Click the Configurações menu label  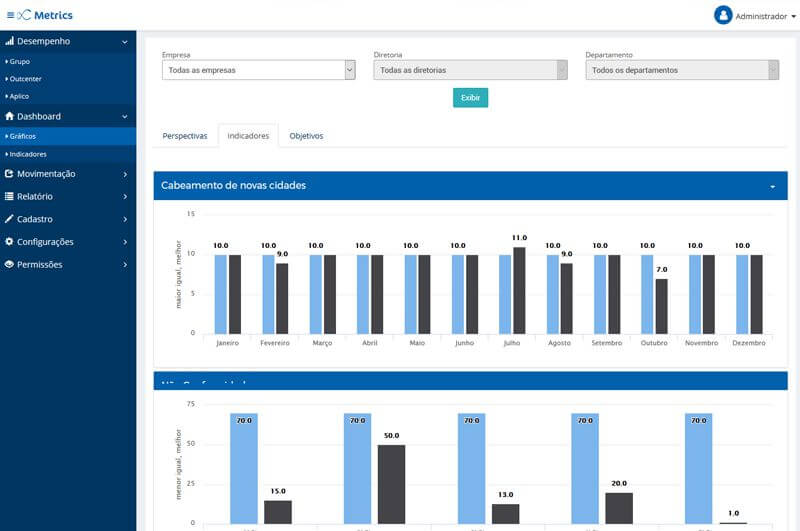tap(45, 242)
